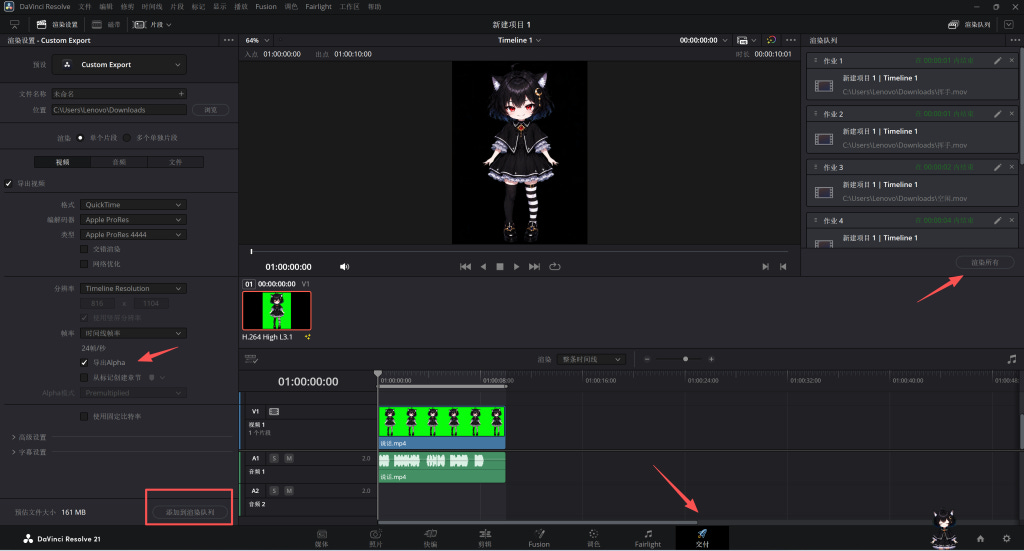This screenshot has height=551, width=1024.
Task: Enable the 使用固定比特率 checkbox
Action: point(84,417)
